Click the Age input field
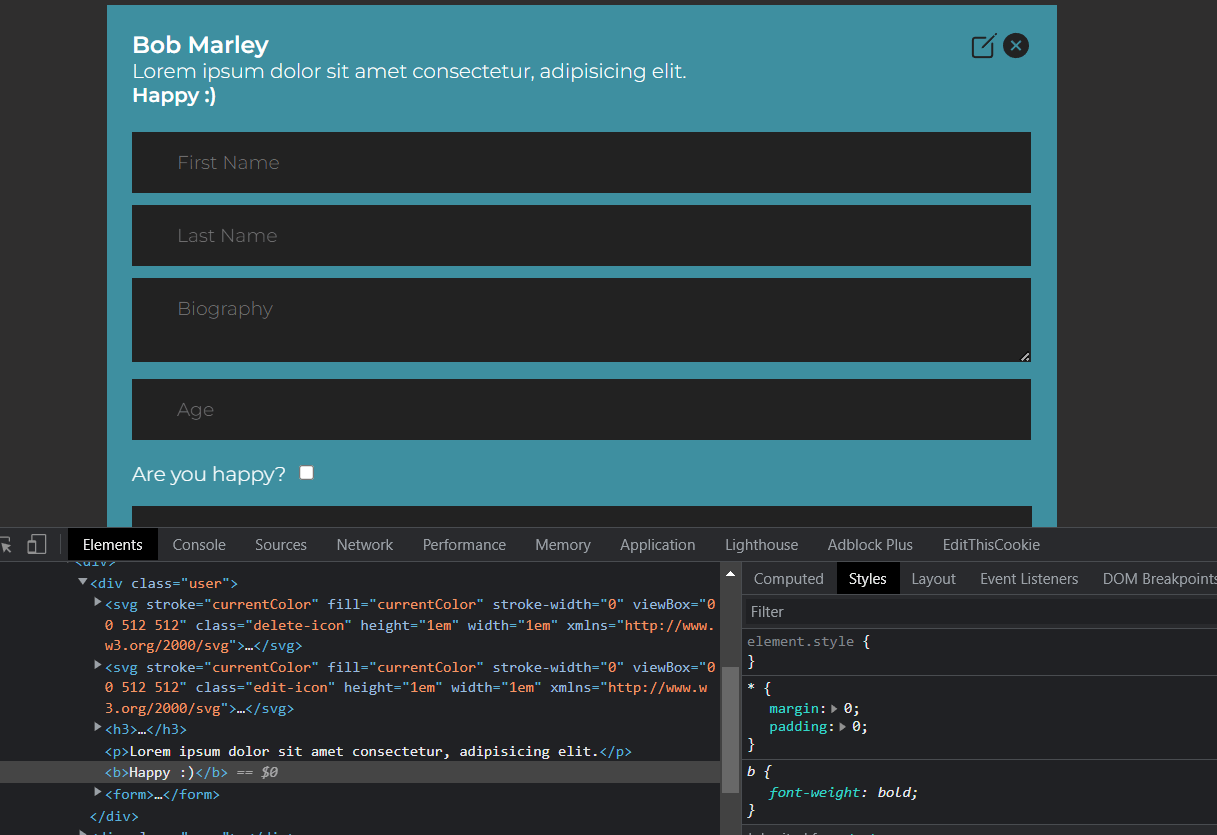This screenshot has width=1217, height=835. (581, 409)
